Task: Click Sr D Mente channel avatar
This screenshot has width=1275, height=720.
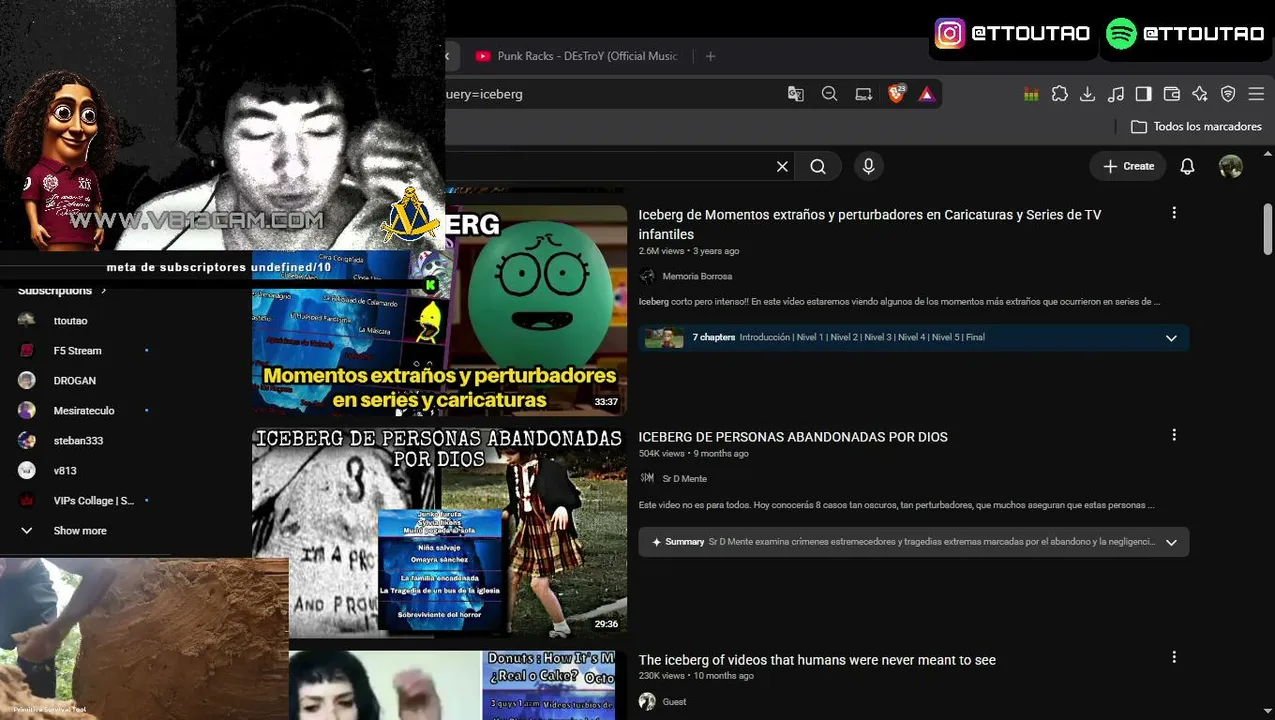Action: point(647,479)
